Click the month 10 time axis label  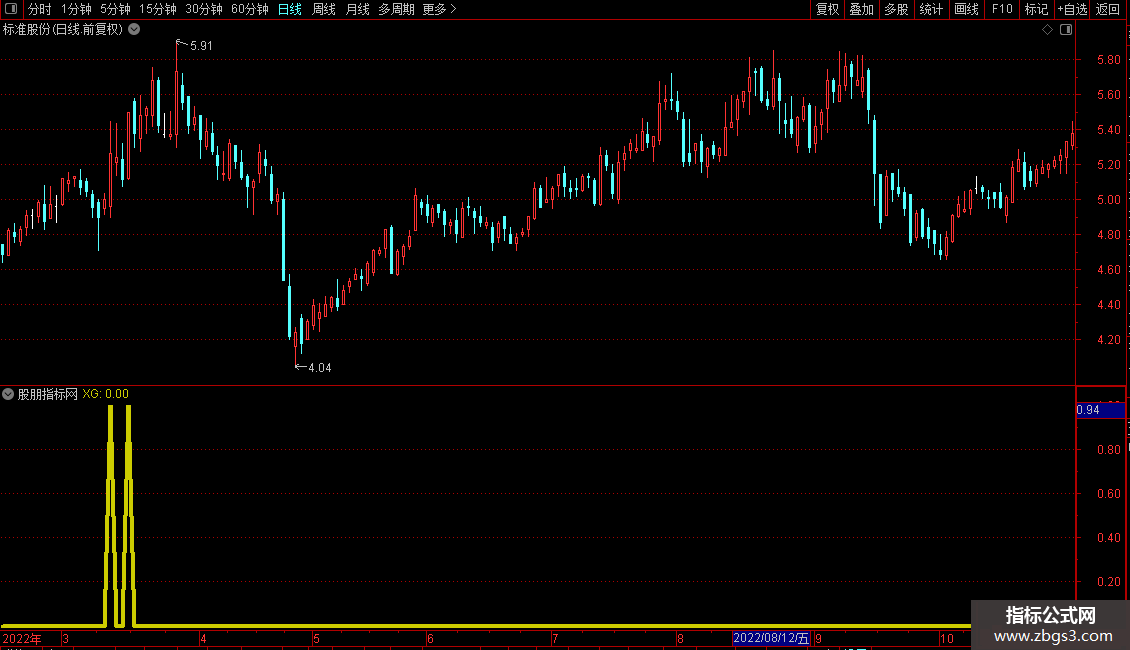(947, 638)
